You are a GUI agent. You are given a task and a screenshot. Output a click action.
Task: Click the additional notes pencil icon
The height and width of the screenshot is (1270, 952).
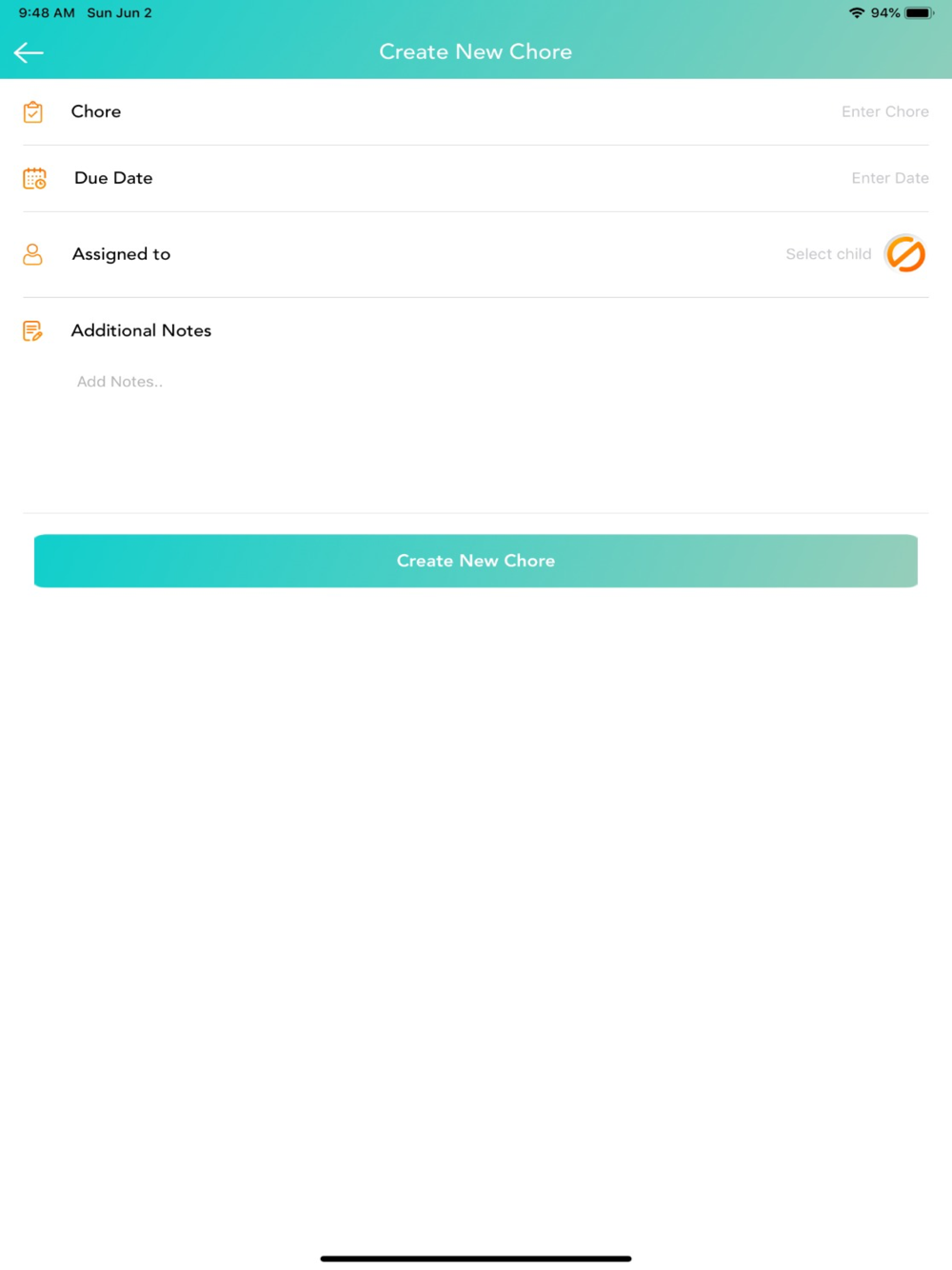point(32,330)
